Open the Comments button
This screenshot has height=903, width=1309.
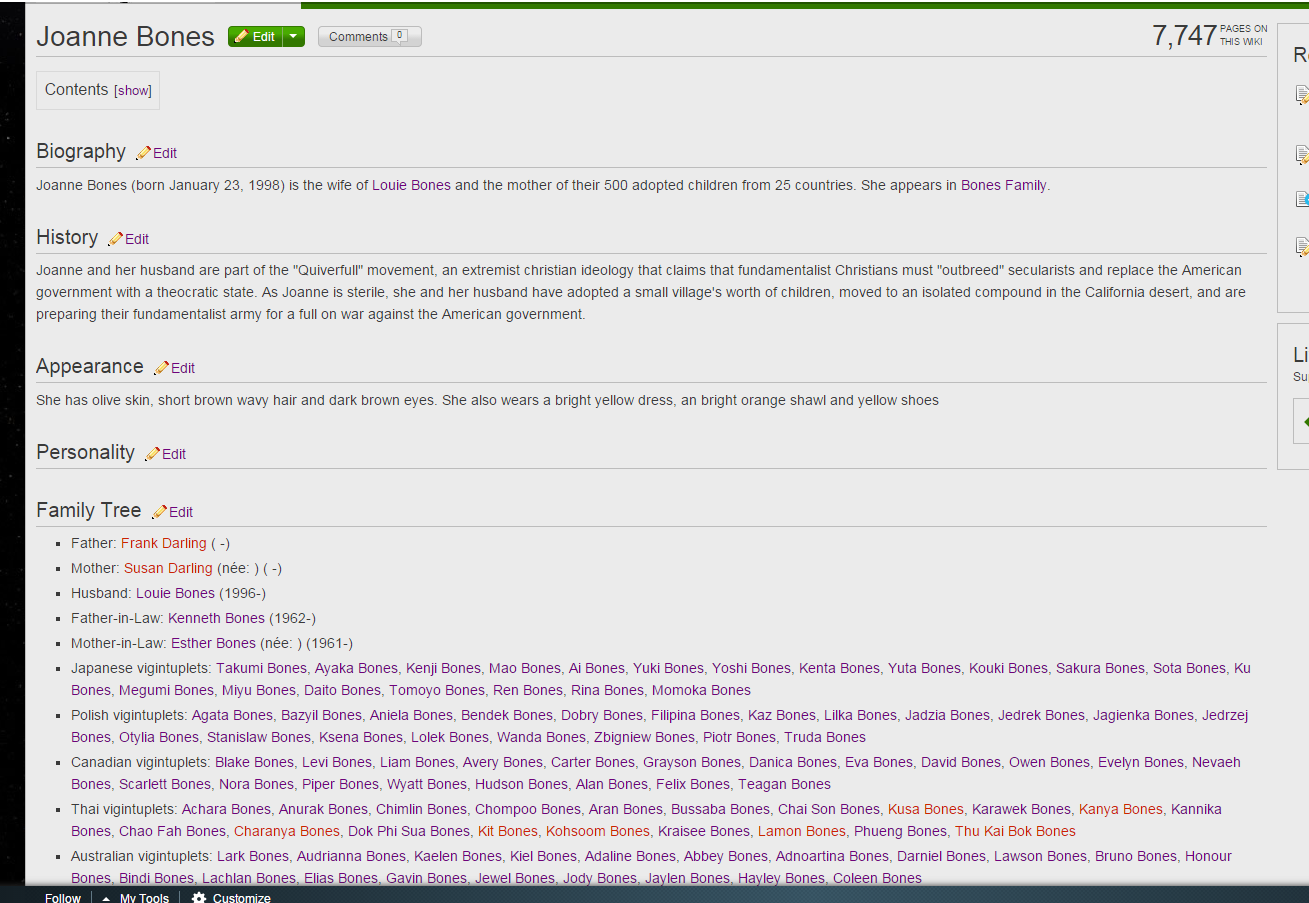pyautogui.click(x=369, y=37)
